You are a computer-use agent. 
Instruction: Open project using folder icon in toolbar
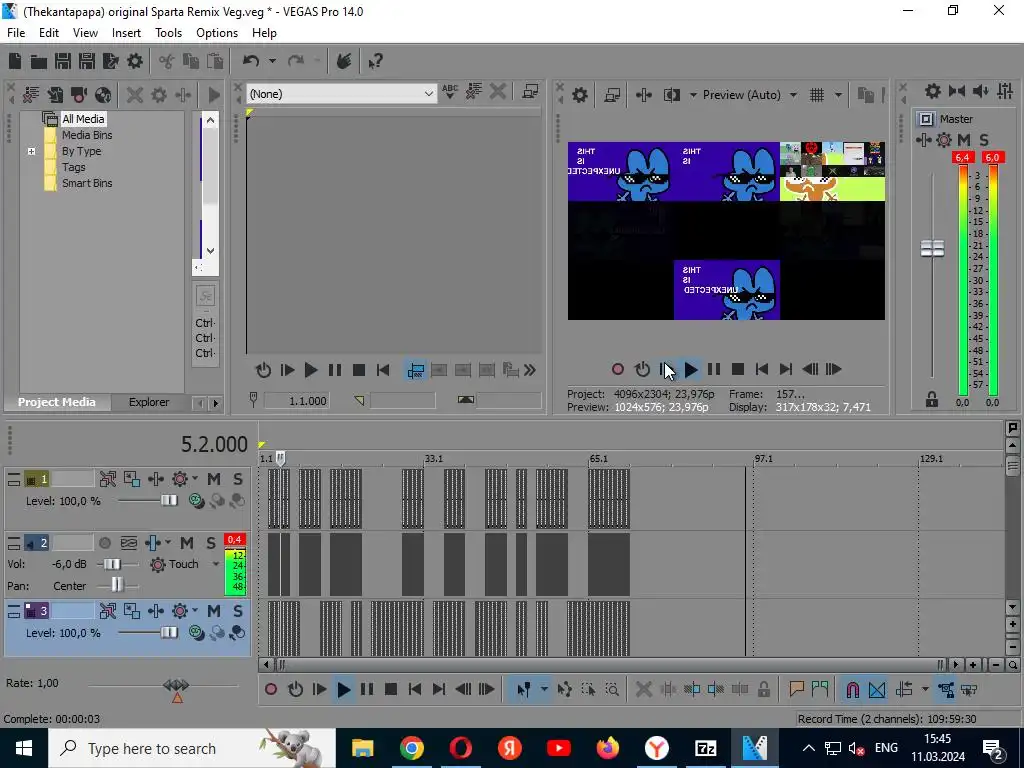coord(39,61)
